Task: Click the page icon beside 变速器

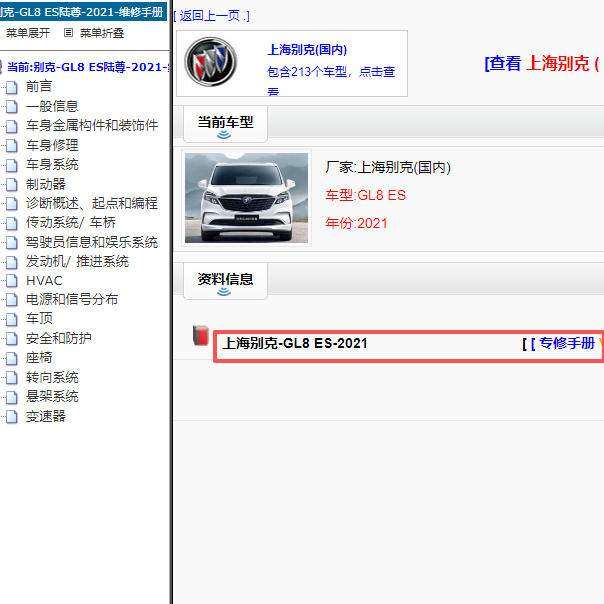Action: pyautogui.click(x=12, y=416)
